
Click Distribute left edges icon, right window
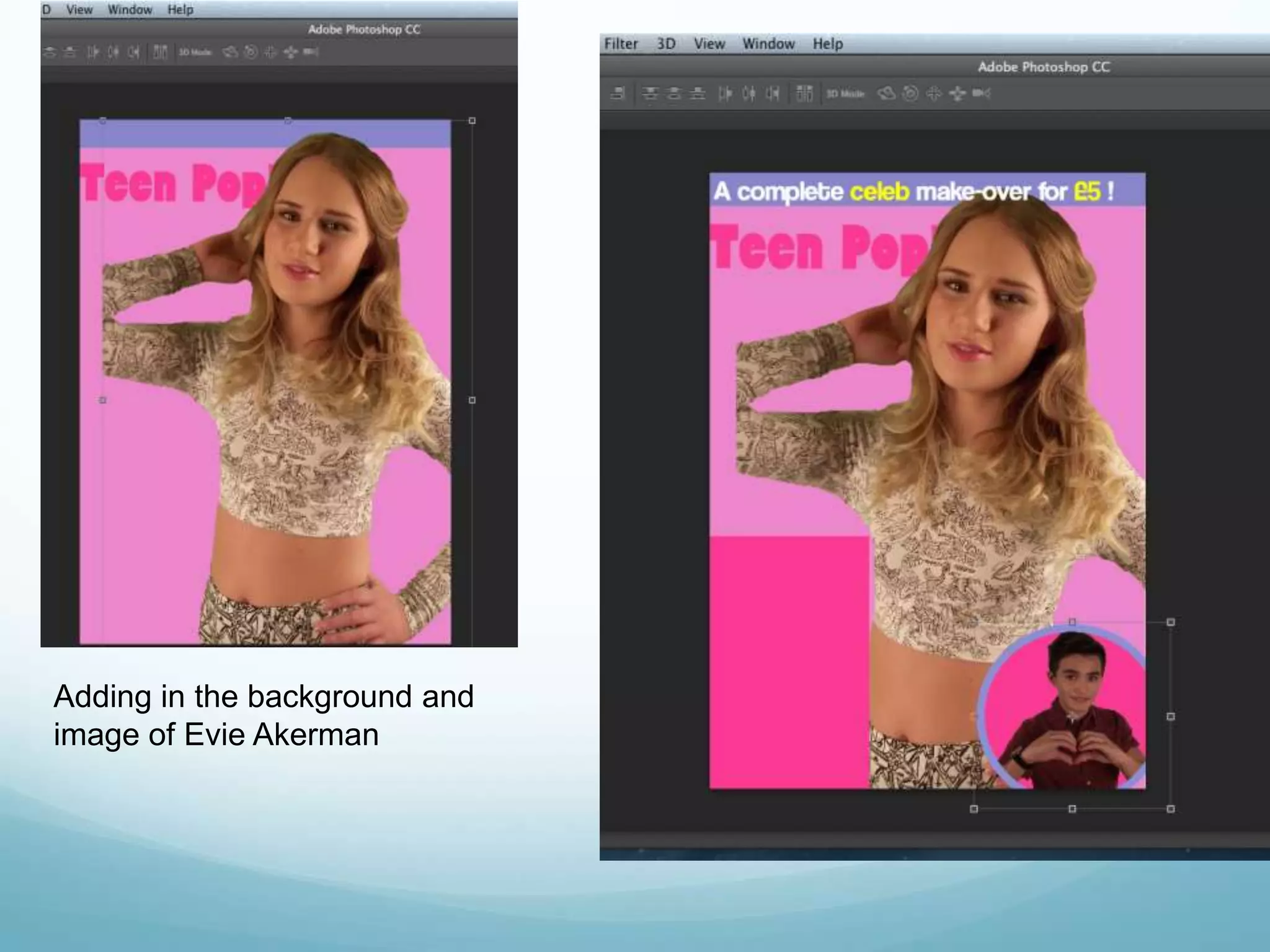pos(726,94)
